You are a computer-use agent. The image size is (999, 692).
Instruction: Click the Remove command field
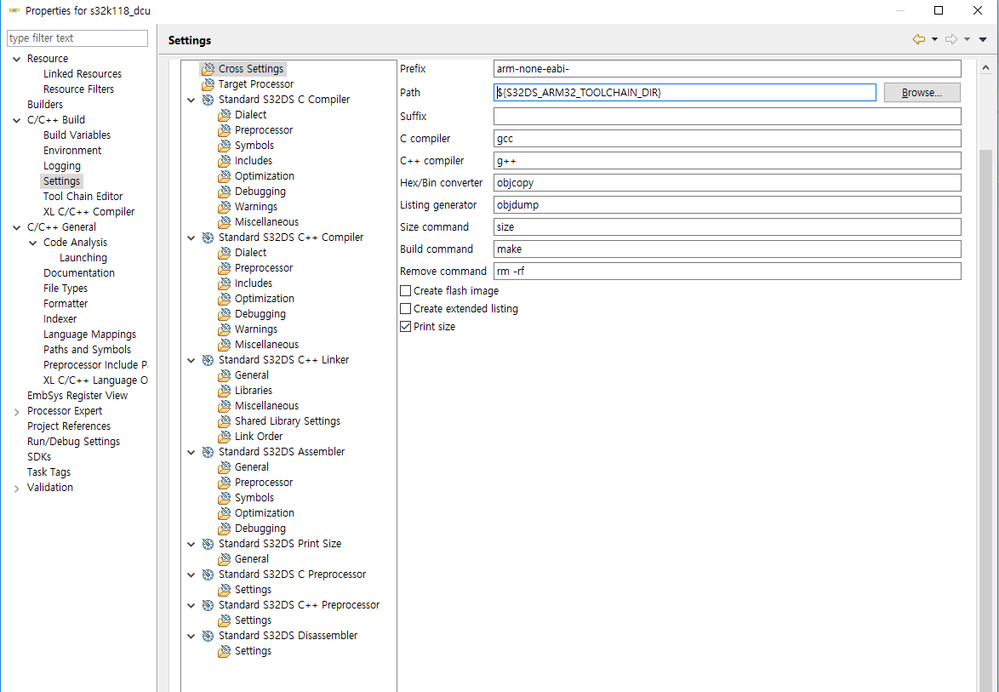[727, 271]
